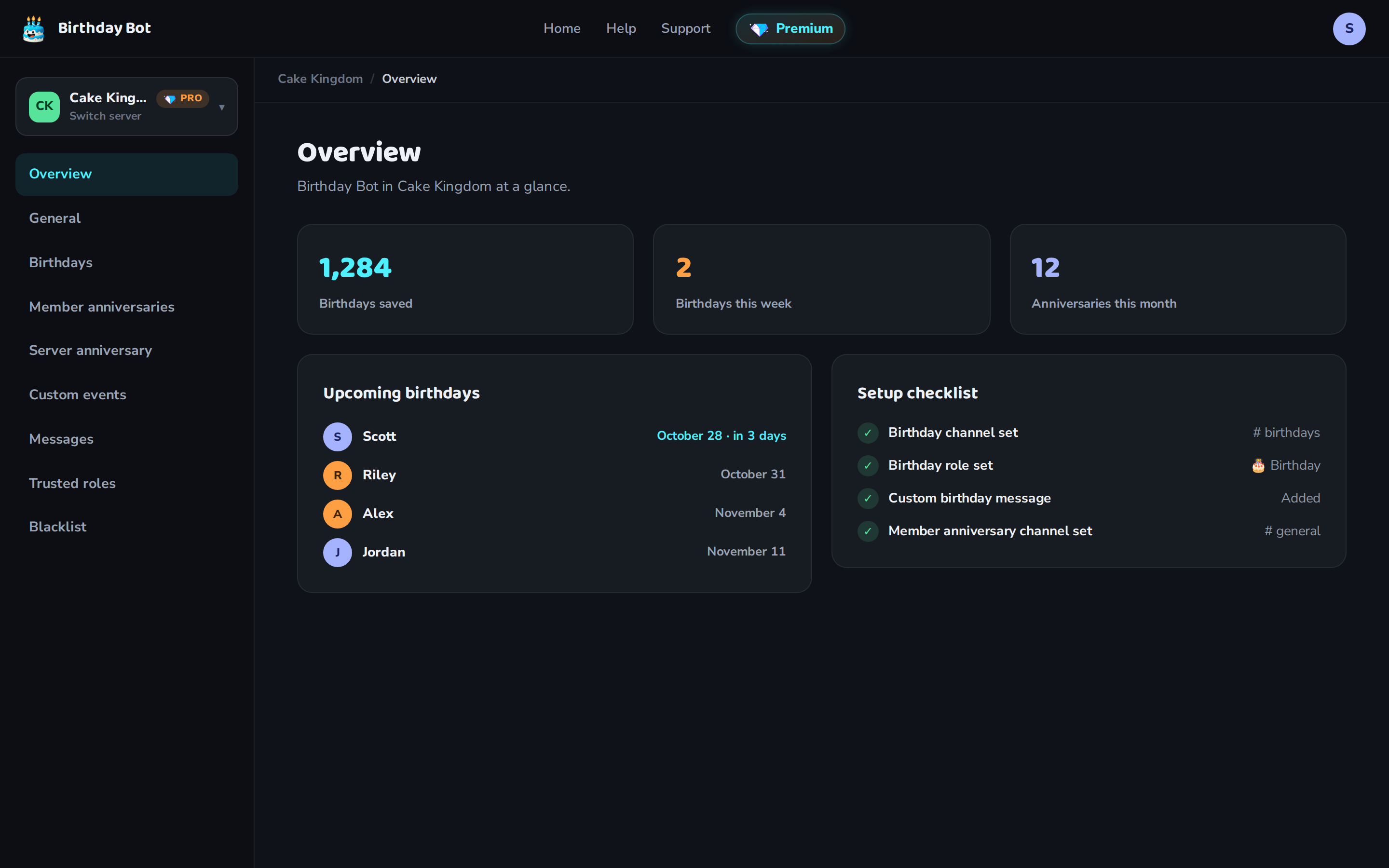Select Overview in the sidebar

point(127,175)
